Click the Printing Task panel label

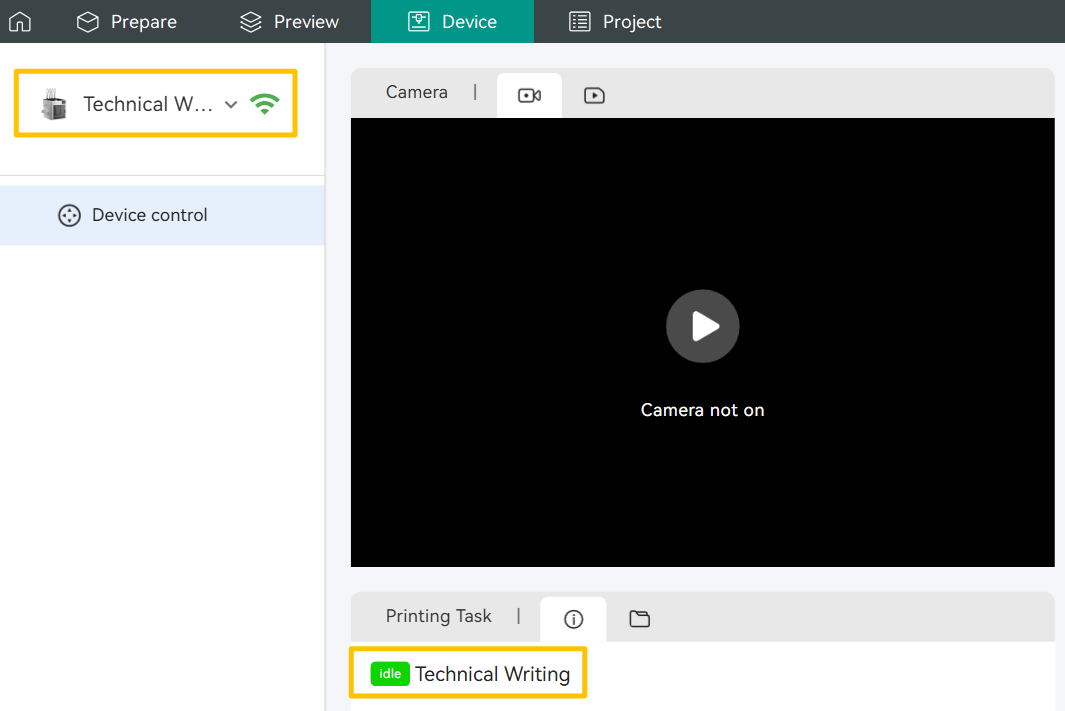pos(438,616)
